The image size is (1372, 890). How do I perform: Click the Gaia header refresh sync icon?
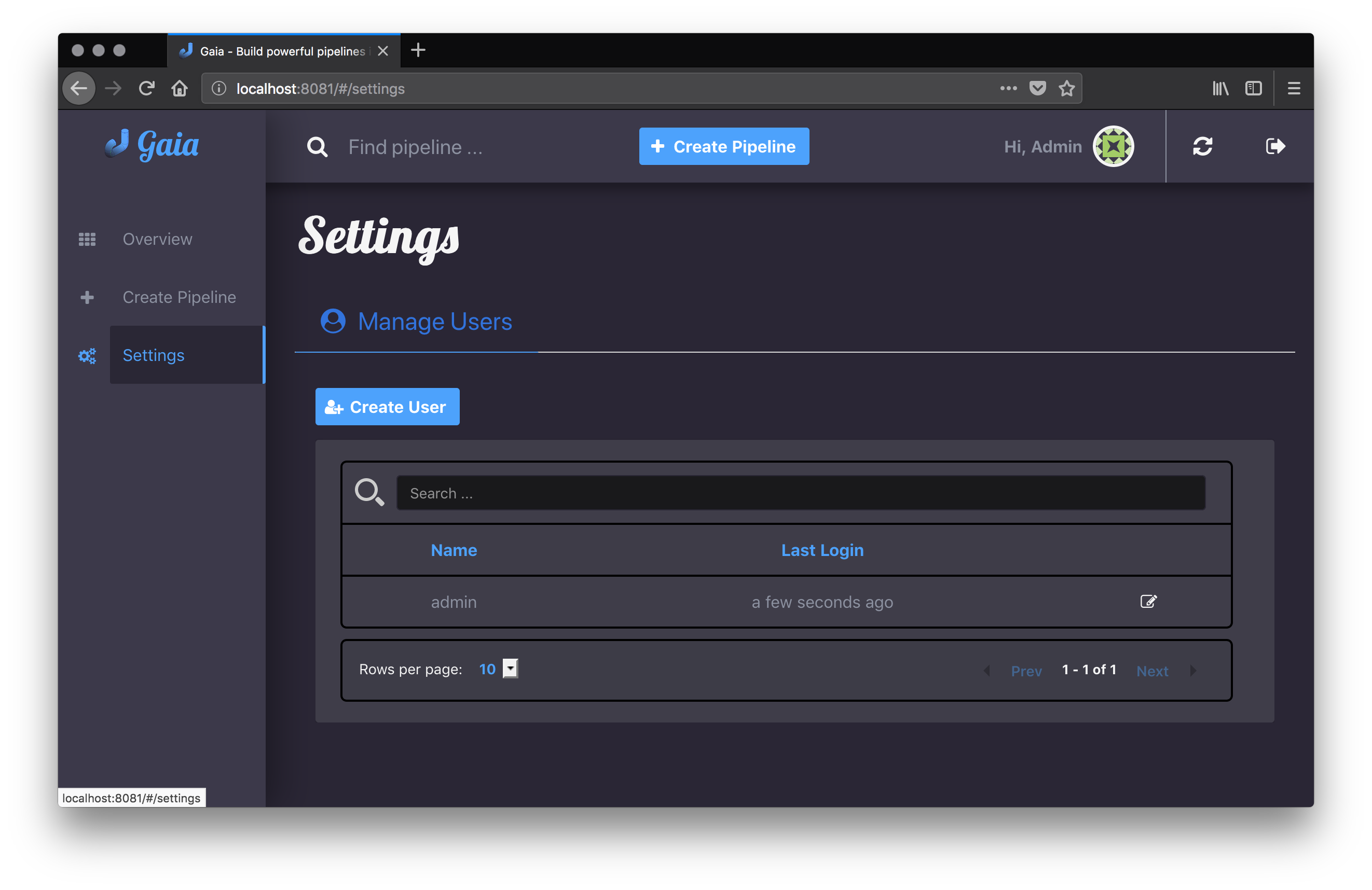1202,146
